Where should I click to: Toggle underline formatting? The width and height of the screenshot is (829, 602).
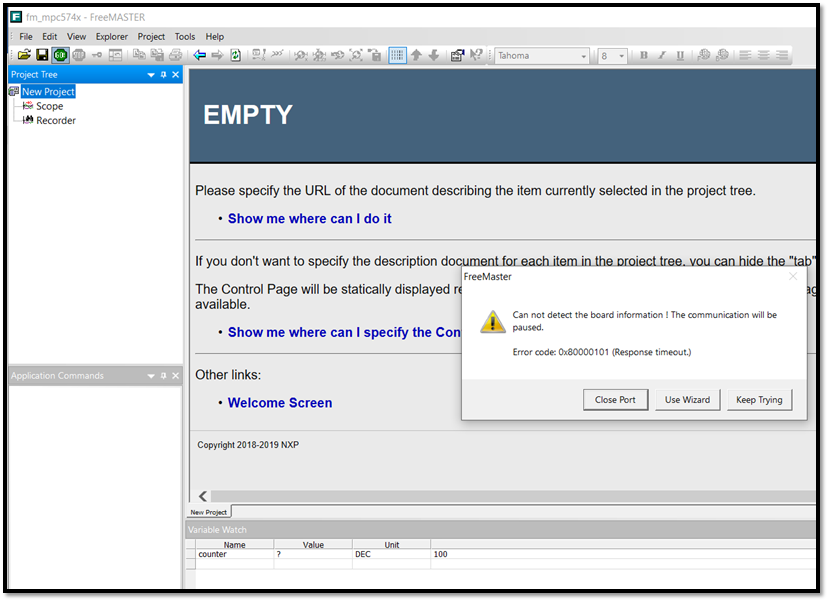coord(680,55)
